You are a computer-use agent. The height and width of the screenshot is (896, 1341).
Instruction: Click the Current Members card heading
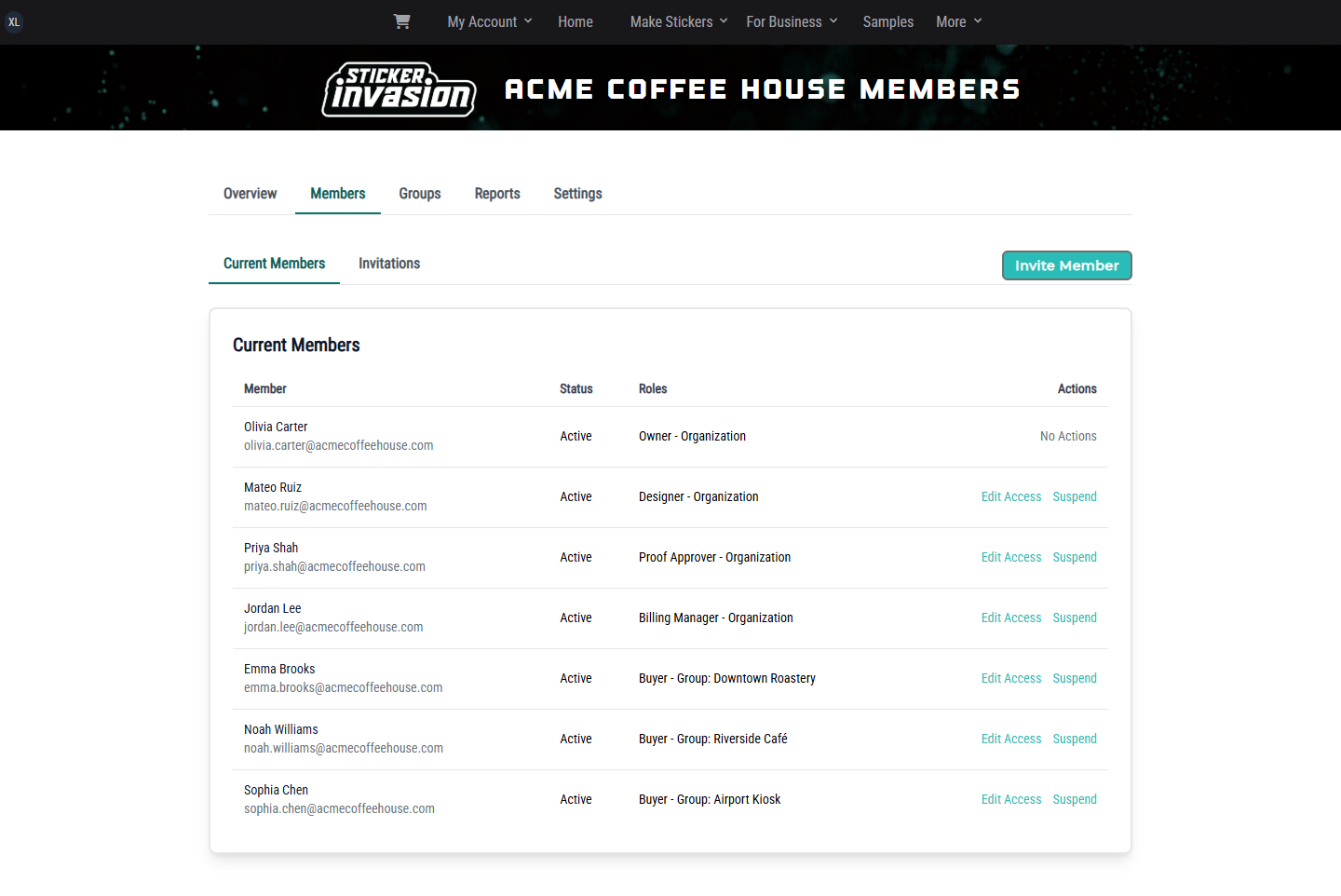tap(296, 345)
